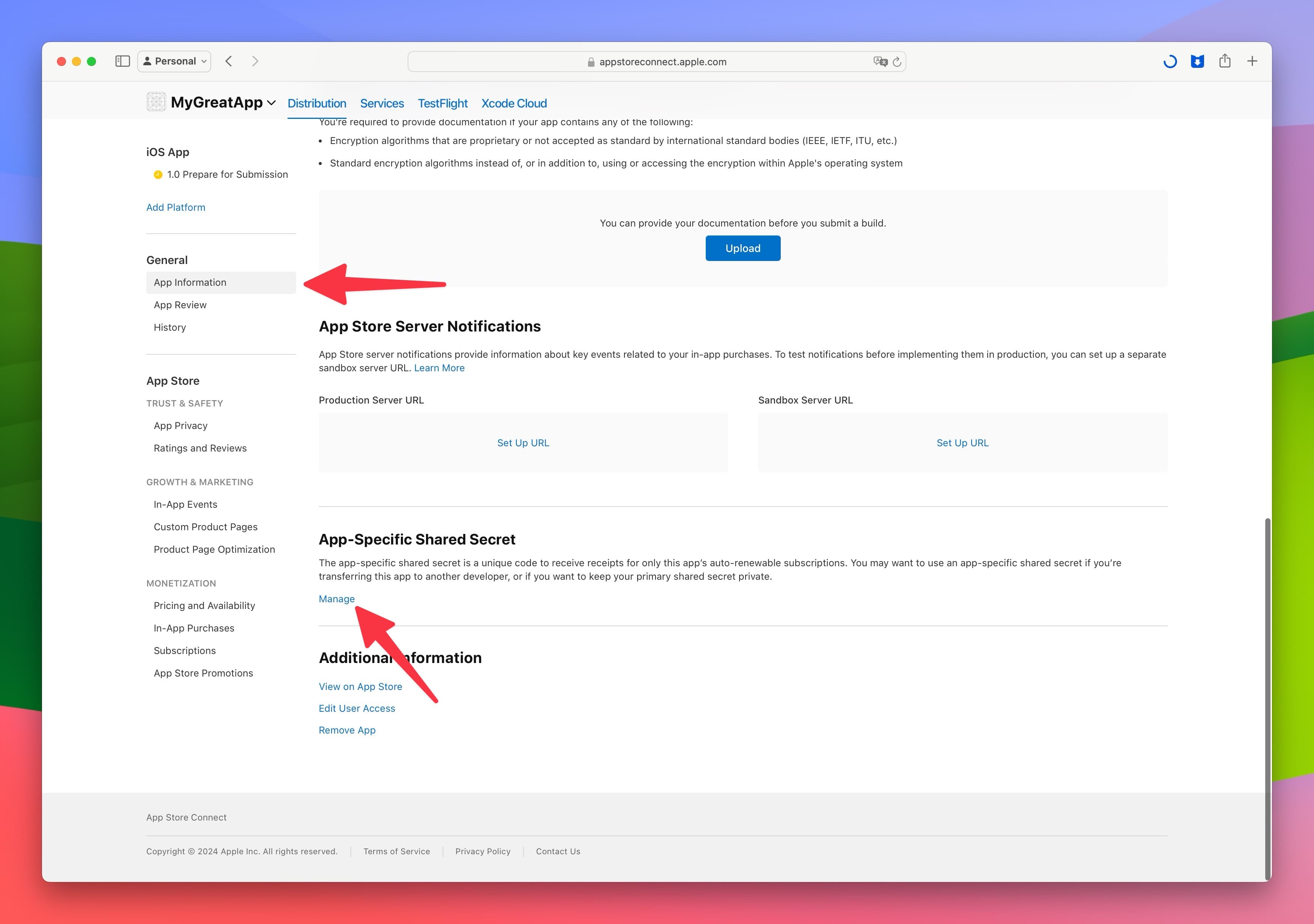Click the page vertical scrollbar
Image resolution: width=1314 pixels, height=924 pixels.
[1267, 699]
